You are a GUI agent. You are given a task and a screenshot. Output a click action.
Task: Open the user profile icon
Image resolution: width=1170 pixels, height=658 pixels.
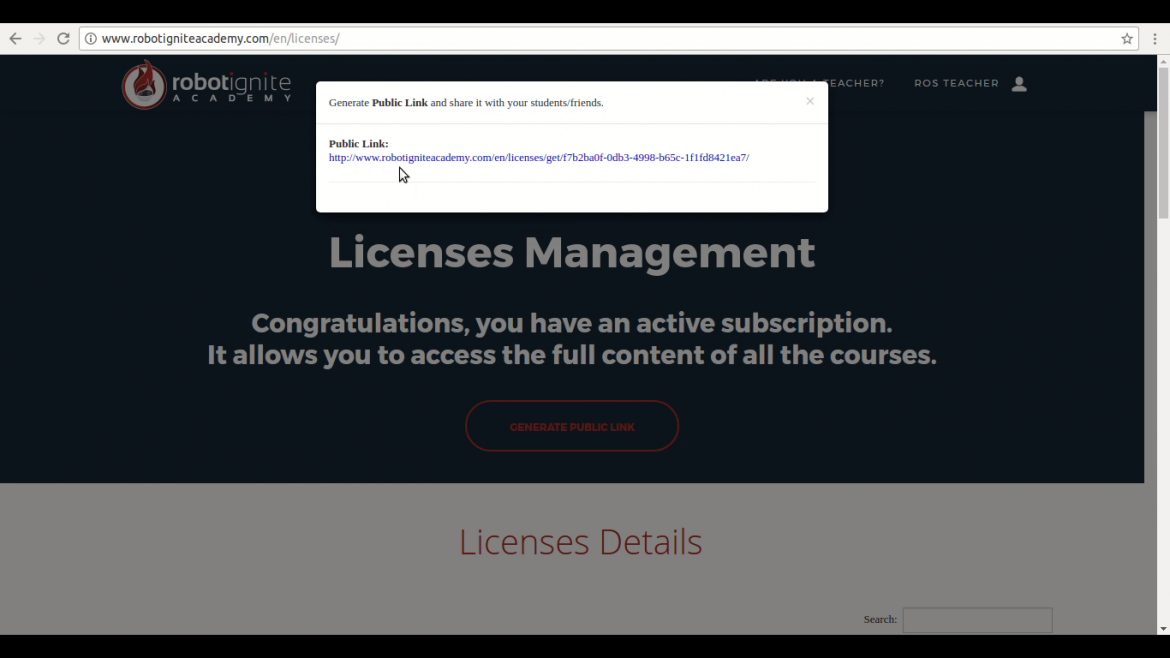pos(1019,84)
